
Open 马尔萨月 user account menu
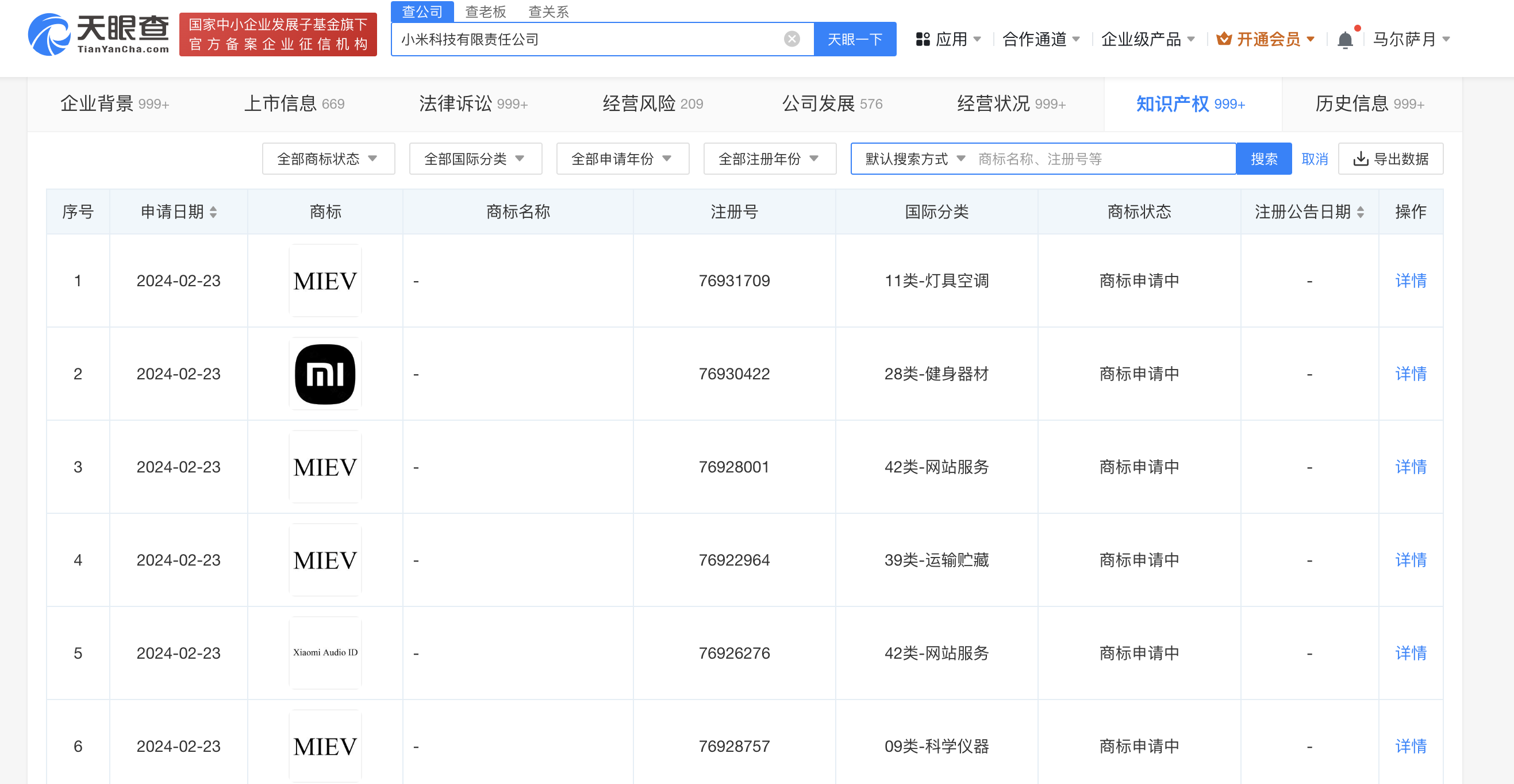pos(1411,40)
